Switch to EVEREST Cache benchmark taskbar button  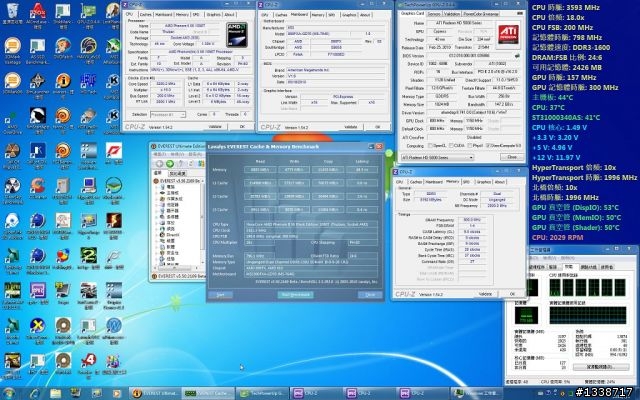(208, 393)
